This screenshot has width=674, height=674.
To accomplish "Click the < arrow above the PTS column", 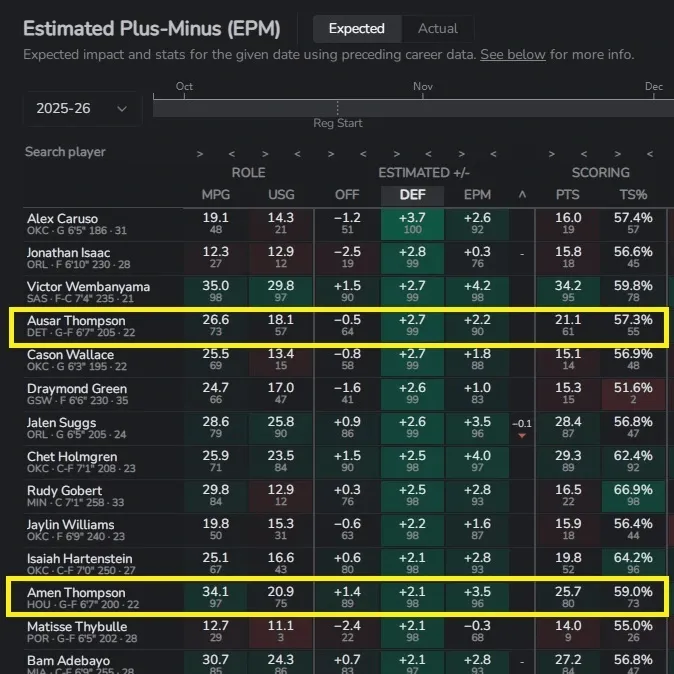I will click(x=584, y=153).
